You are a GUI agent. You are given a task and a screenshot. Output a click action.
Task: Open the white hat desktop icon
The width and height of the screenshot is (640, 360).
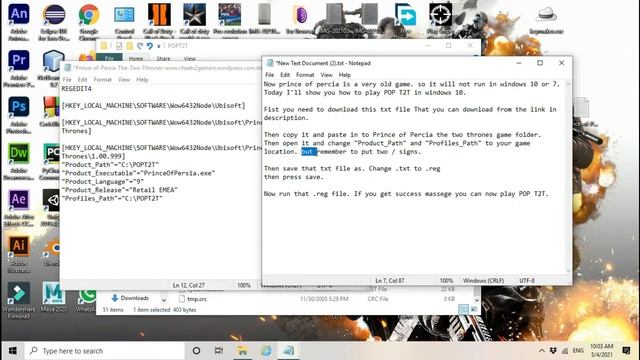click(x=546, y=20)
